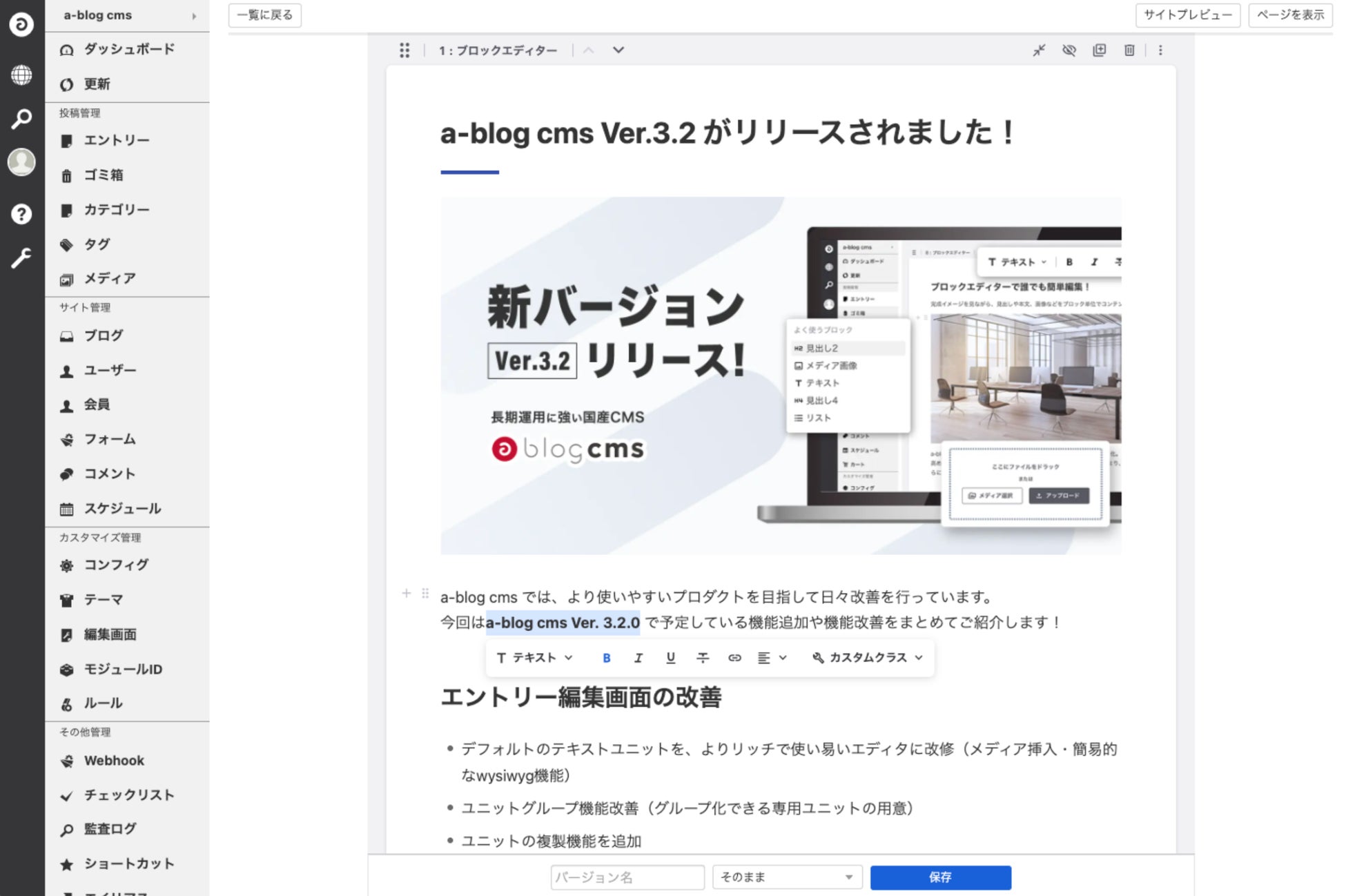Click the paragraph block drag handle

[425, 593]
